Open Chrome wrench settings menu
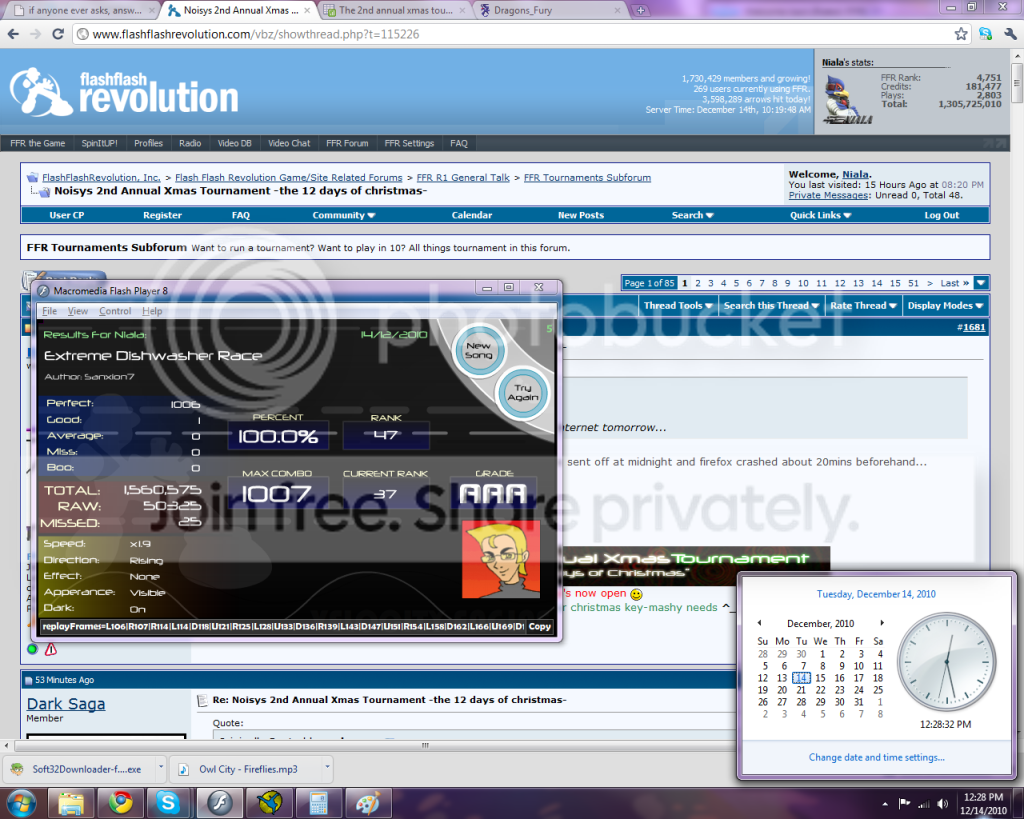 coord(1008,34)
